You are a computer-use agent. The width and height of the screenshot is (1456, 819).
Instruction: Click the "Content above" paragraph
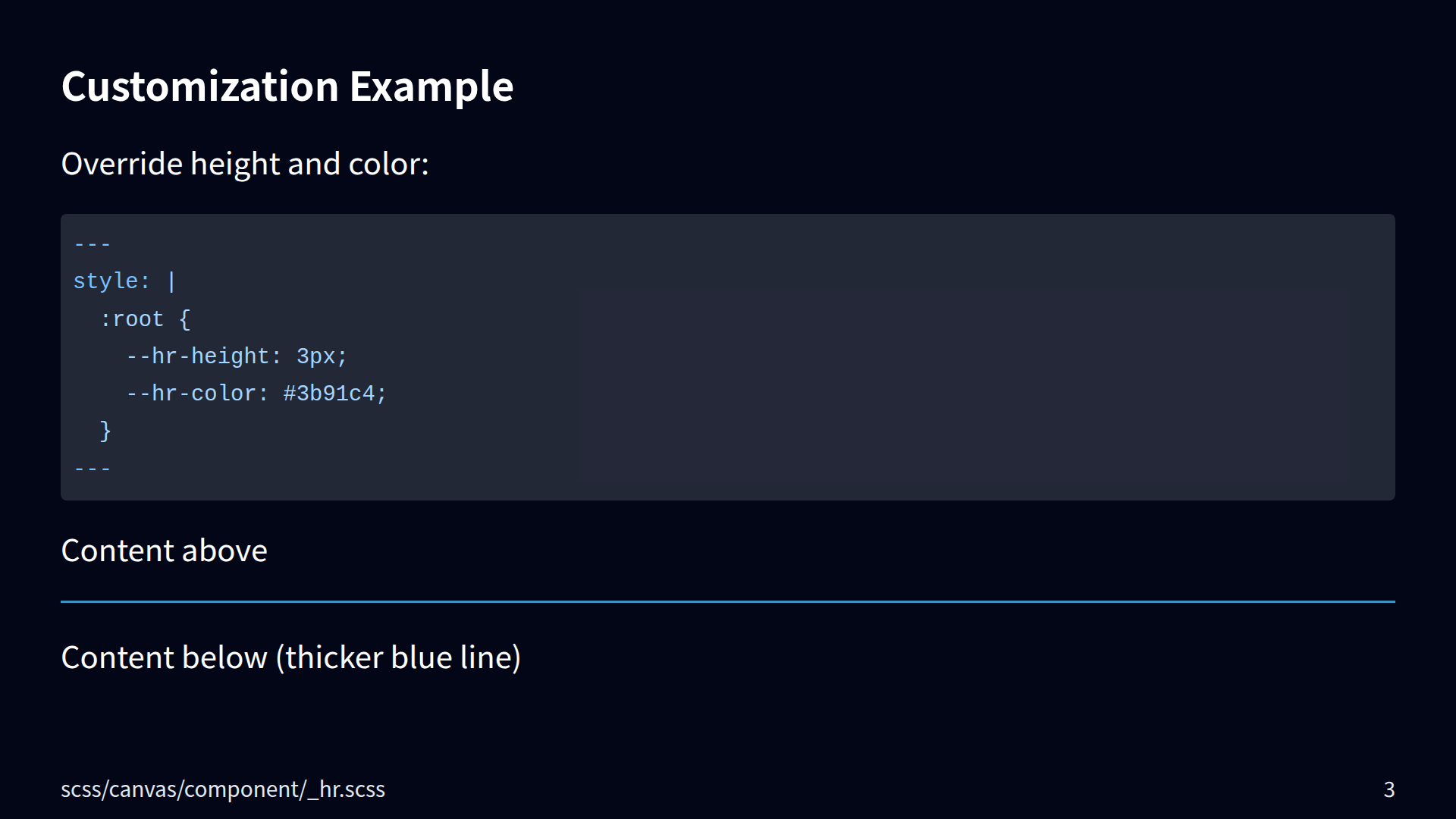164,551
